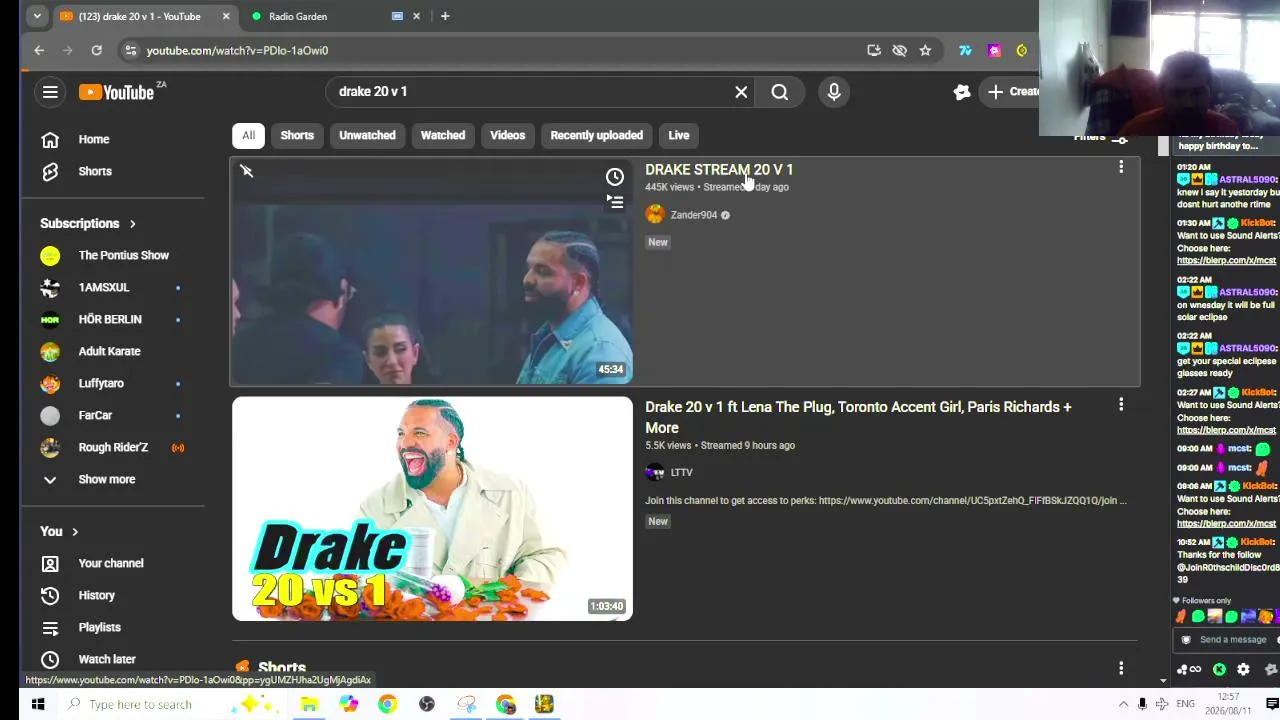Open Chrome from the taskbar

pos(387,704)
